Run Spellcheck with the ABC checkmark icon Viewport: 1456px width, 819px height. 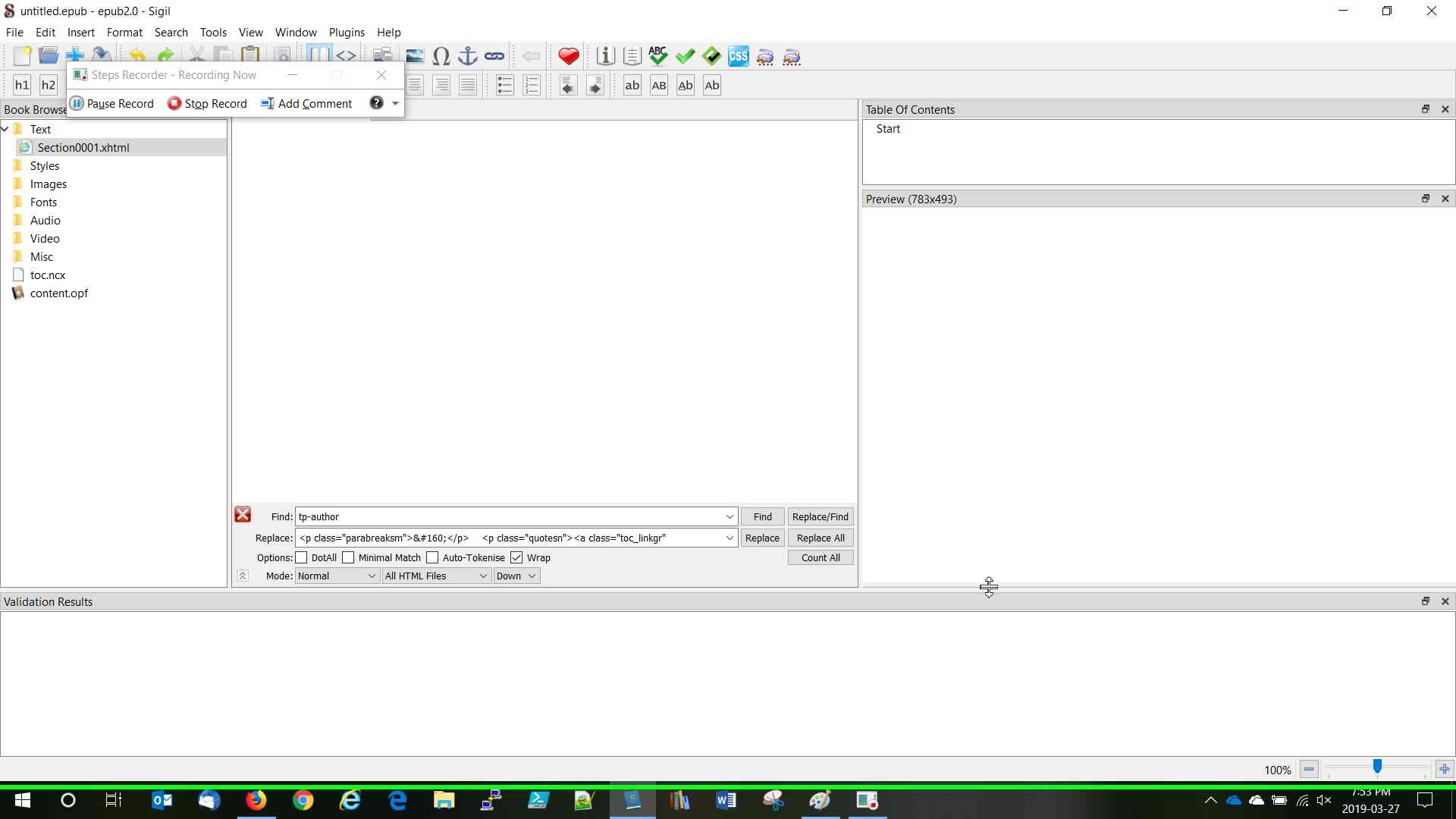click(x=657, y=56)
